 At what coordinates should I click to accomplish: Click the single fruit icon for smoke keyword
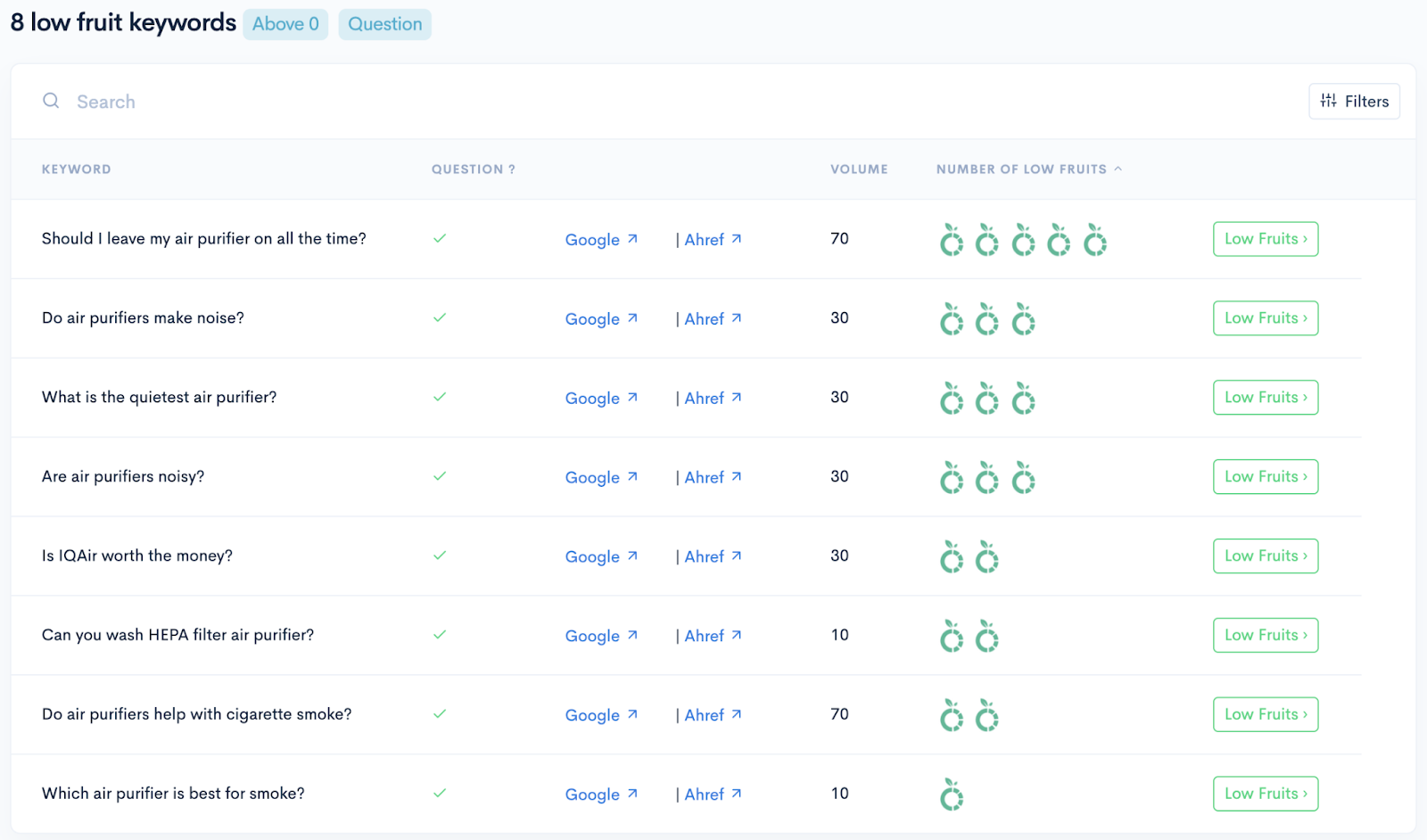point(952,795)
